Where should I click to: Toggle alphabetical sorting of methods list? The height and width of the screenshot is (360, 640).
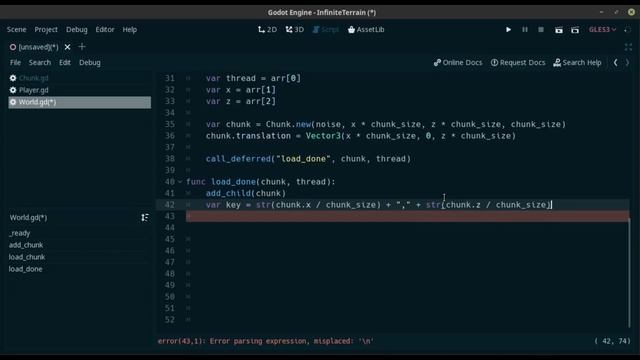(x=145, y=218)
